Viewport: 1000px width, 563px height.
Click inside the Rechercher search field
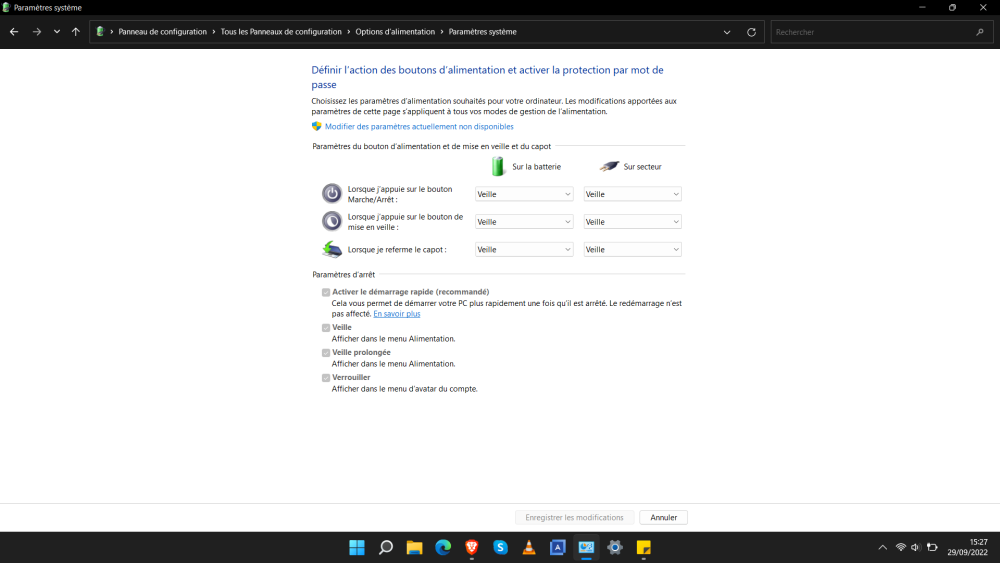coord(870,32)
